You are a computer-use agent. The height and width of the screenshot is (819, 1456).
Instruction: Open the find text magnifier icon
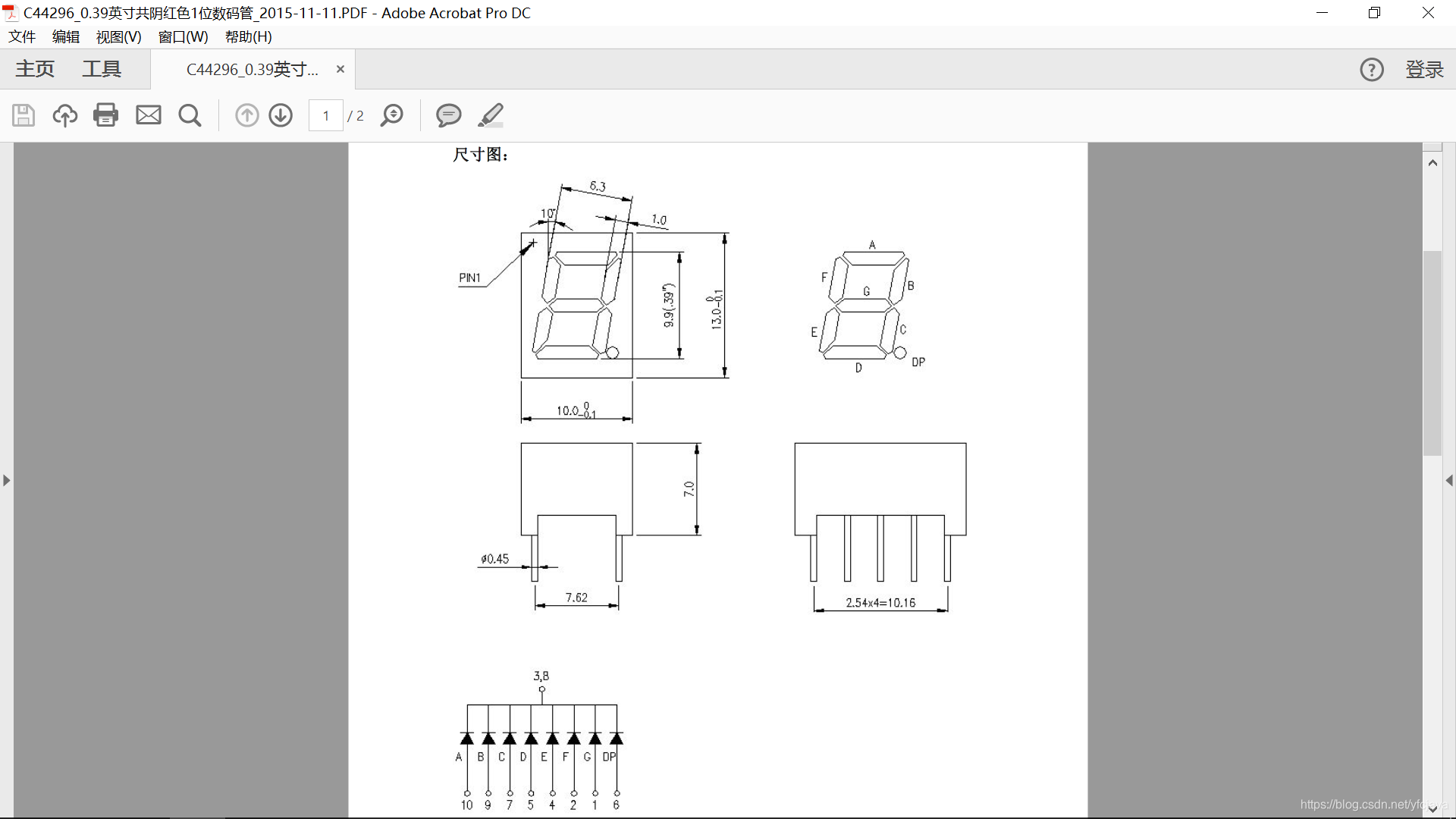[190, 115]
